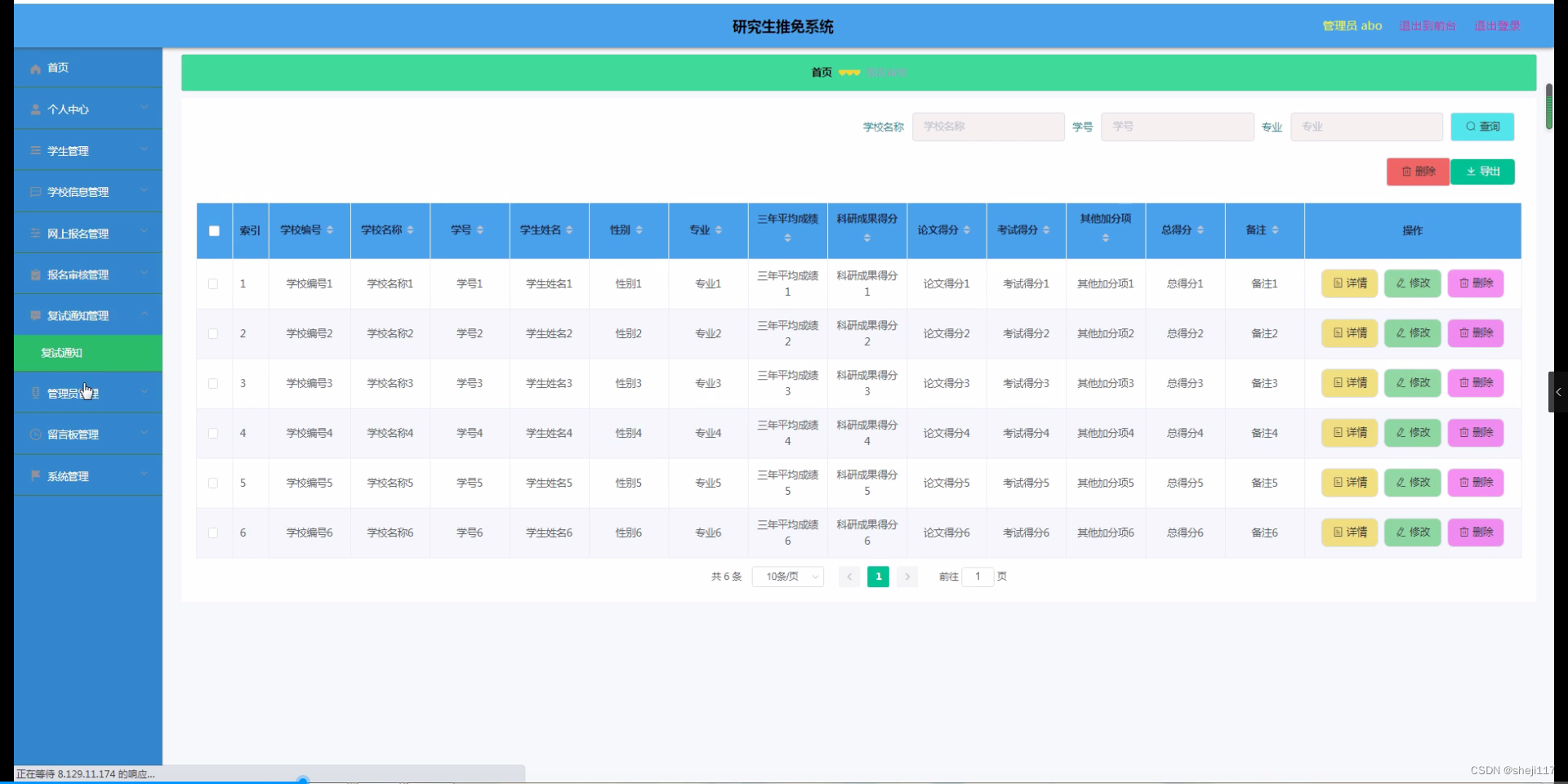This screenshot has height=784, width=1568.
Task: Select the 首页 home icon in sidebar
Action: [x=34, y=69]
